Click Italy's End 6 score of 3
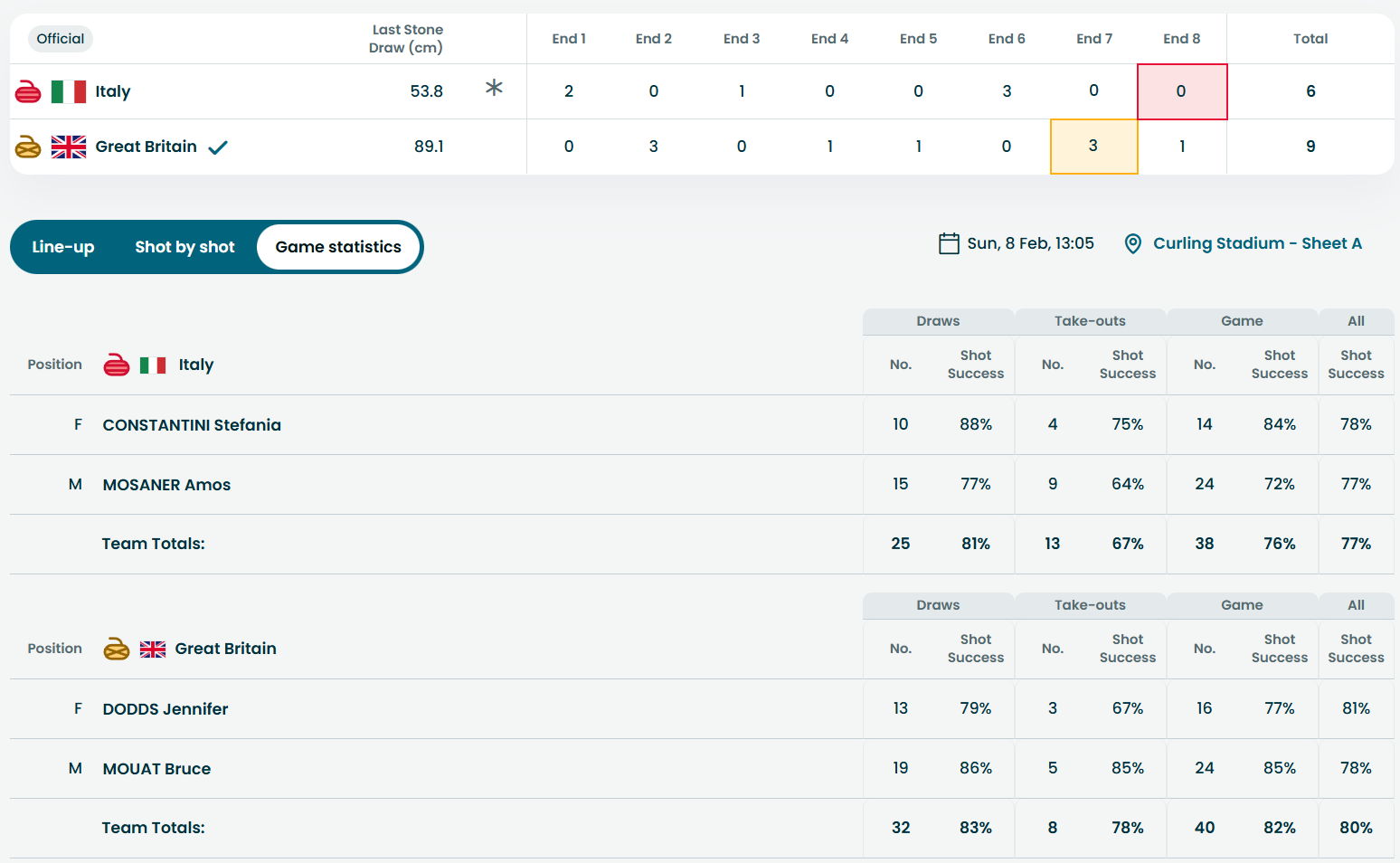The height and width of the screenshot is (863, 1400). coord(1007,91)
